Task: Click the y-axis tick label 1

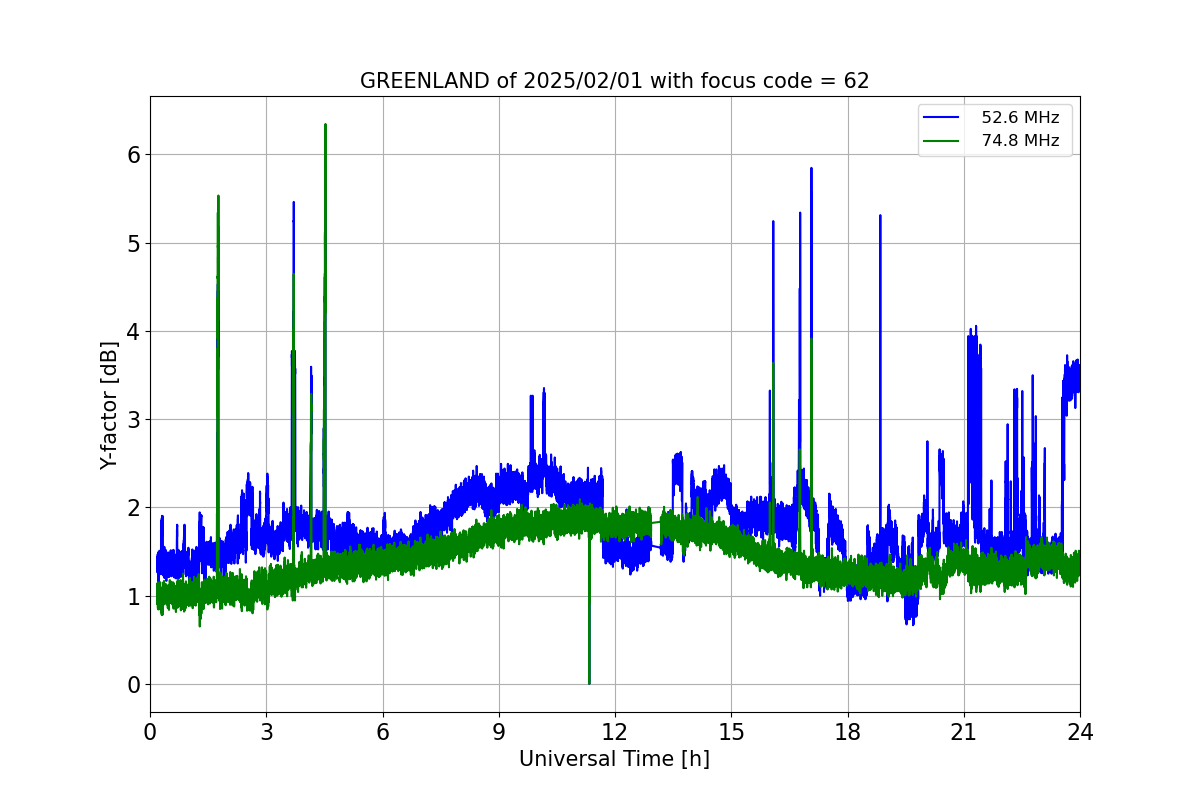Action: point(133,597)
